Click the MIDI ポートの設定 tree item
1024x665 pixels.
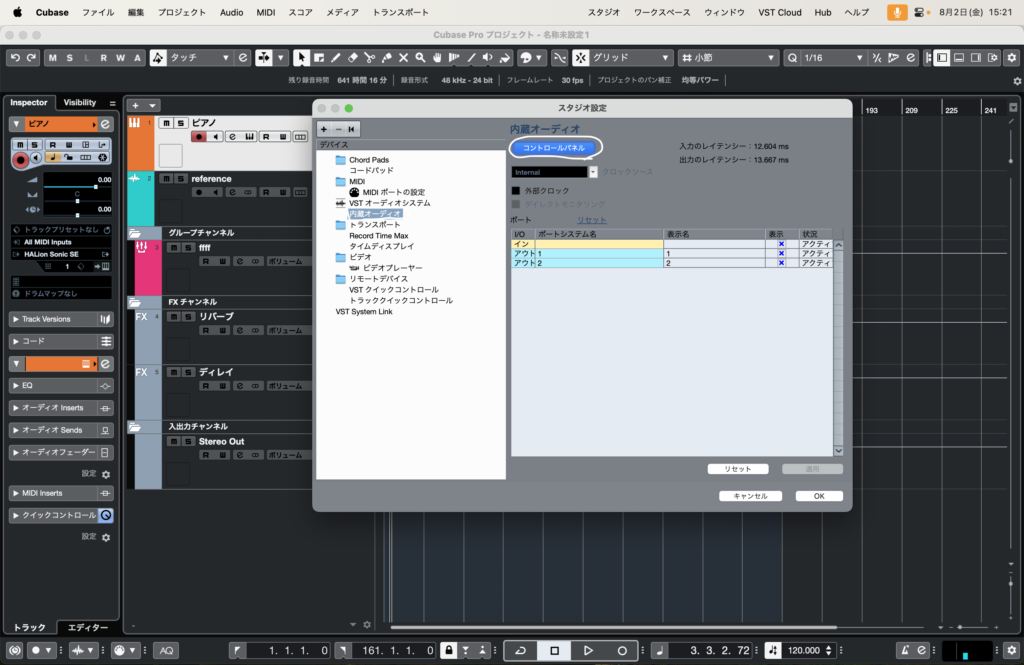tap(393, 192)
